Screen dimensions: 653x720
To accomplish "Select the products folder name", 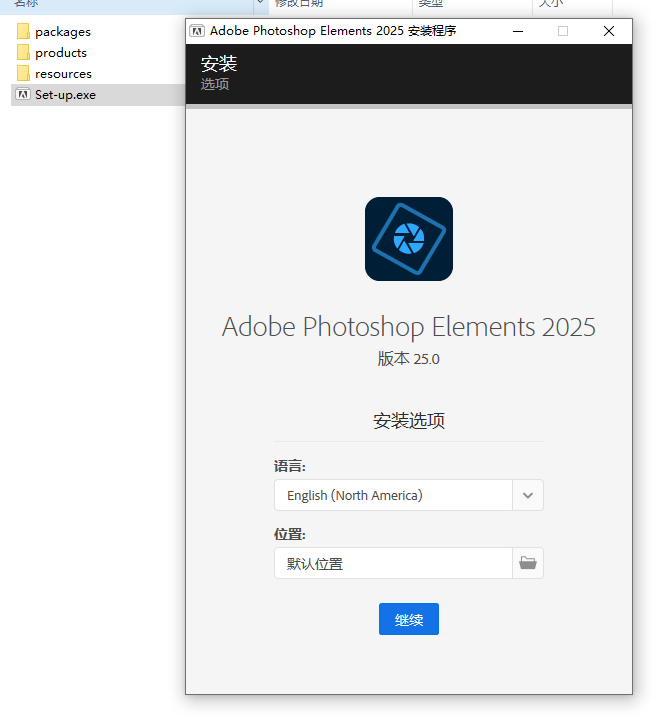I will click(x=61, y=53).
